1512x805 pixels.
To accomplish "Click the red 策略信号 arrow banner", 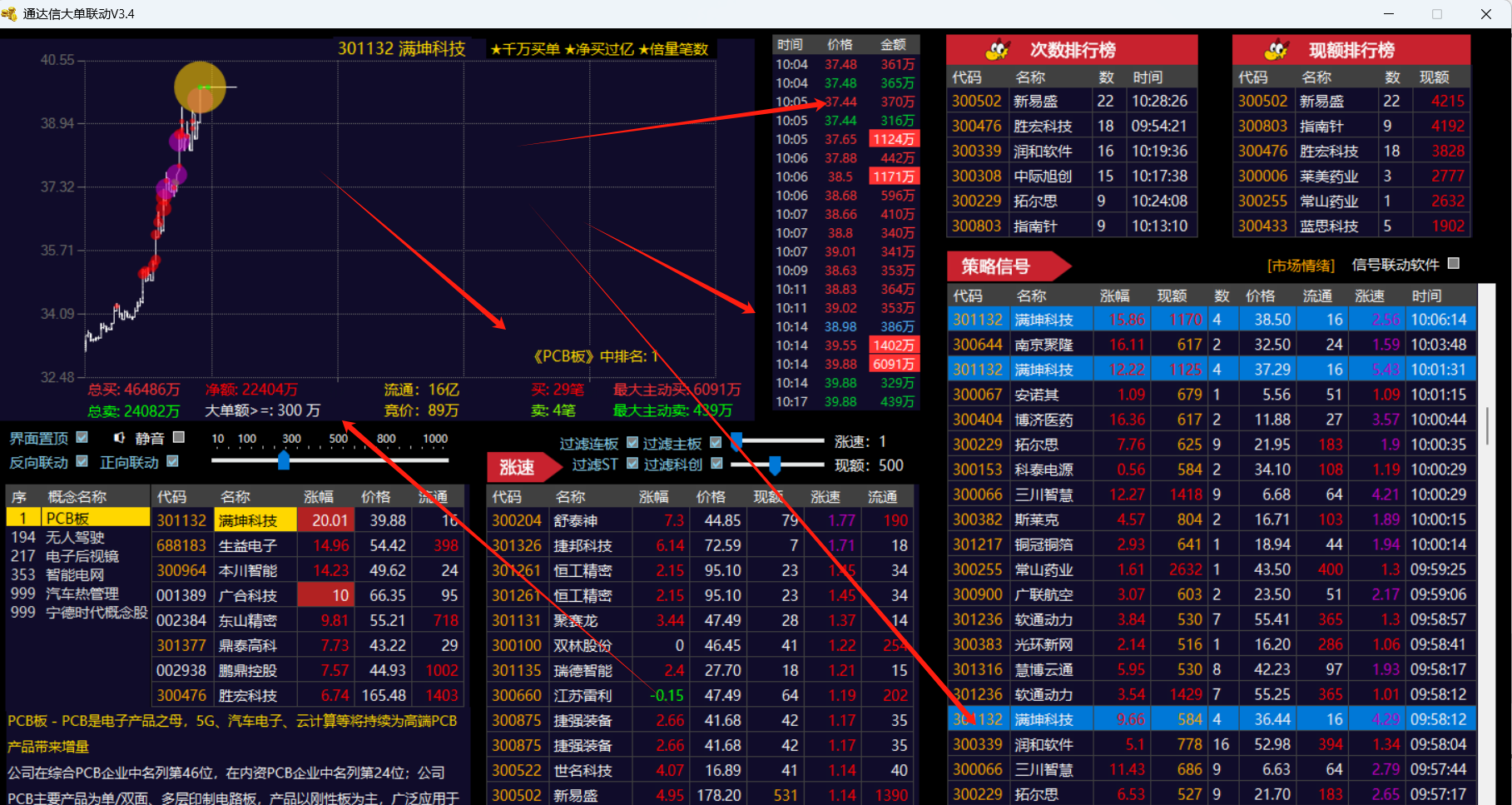I will coord(1005,266).
